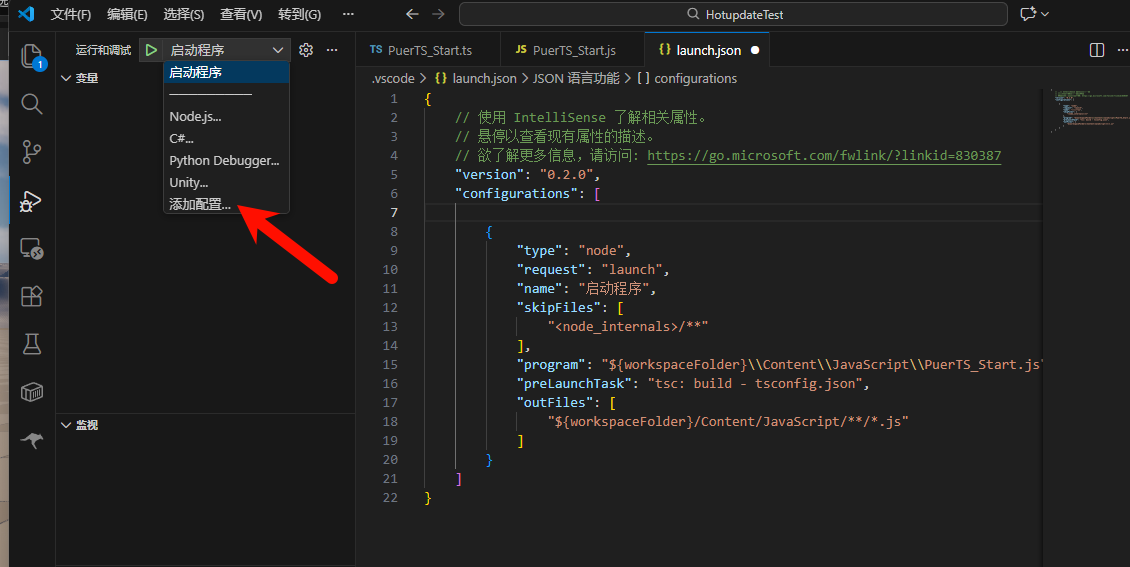Open the Remote Explorer icon
The width and height of the screenshot is (1130, 567).
coord(32,248)
